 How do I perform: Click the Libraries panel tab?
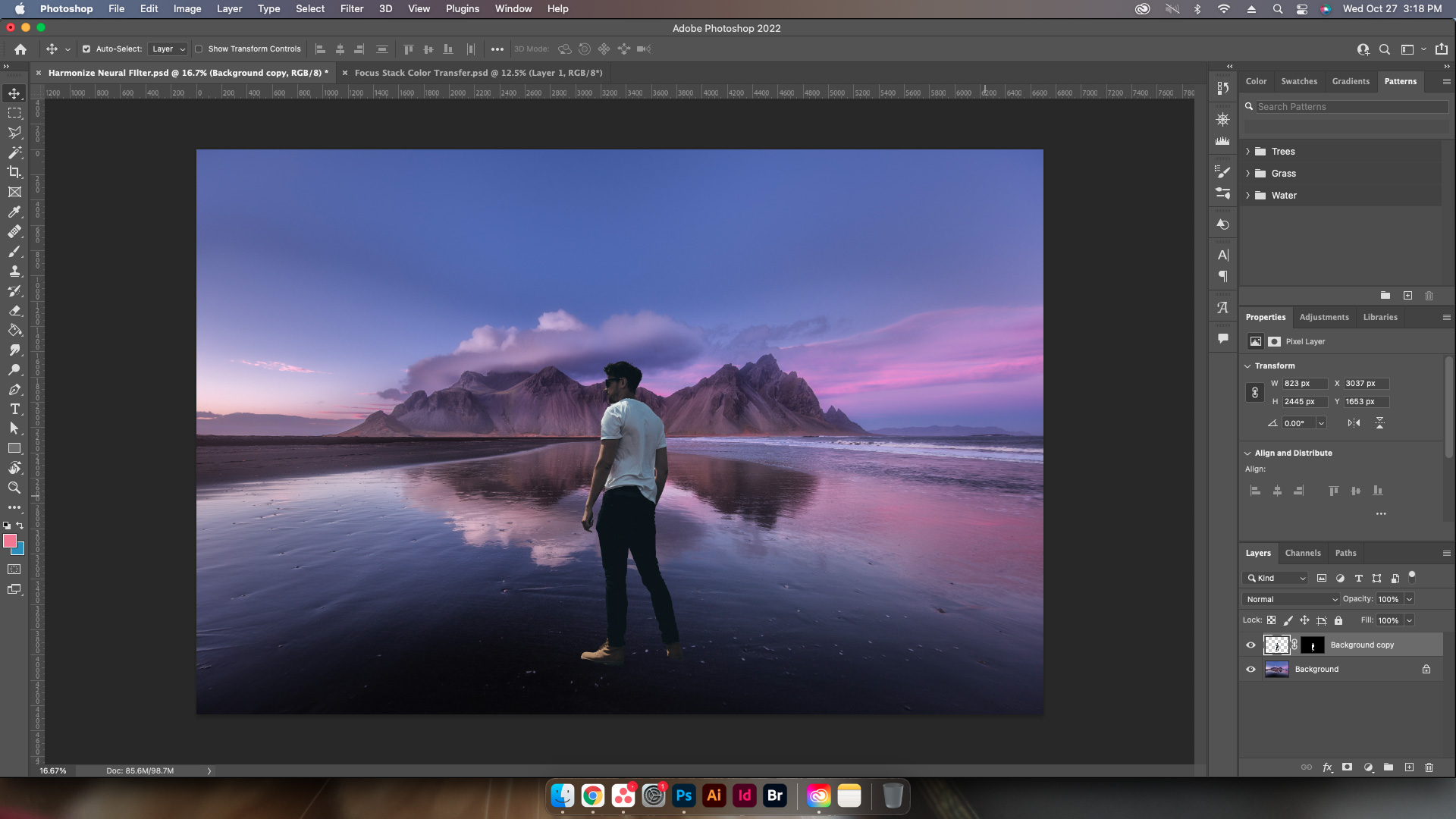point(1380,317)
